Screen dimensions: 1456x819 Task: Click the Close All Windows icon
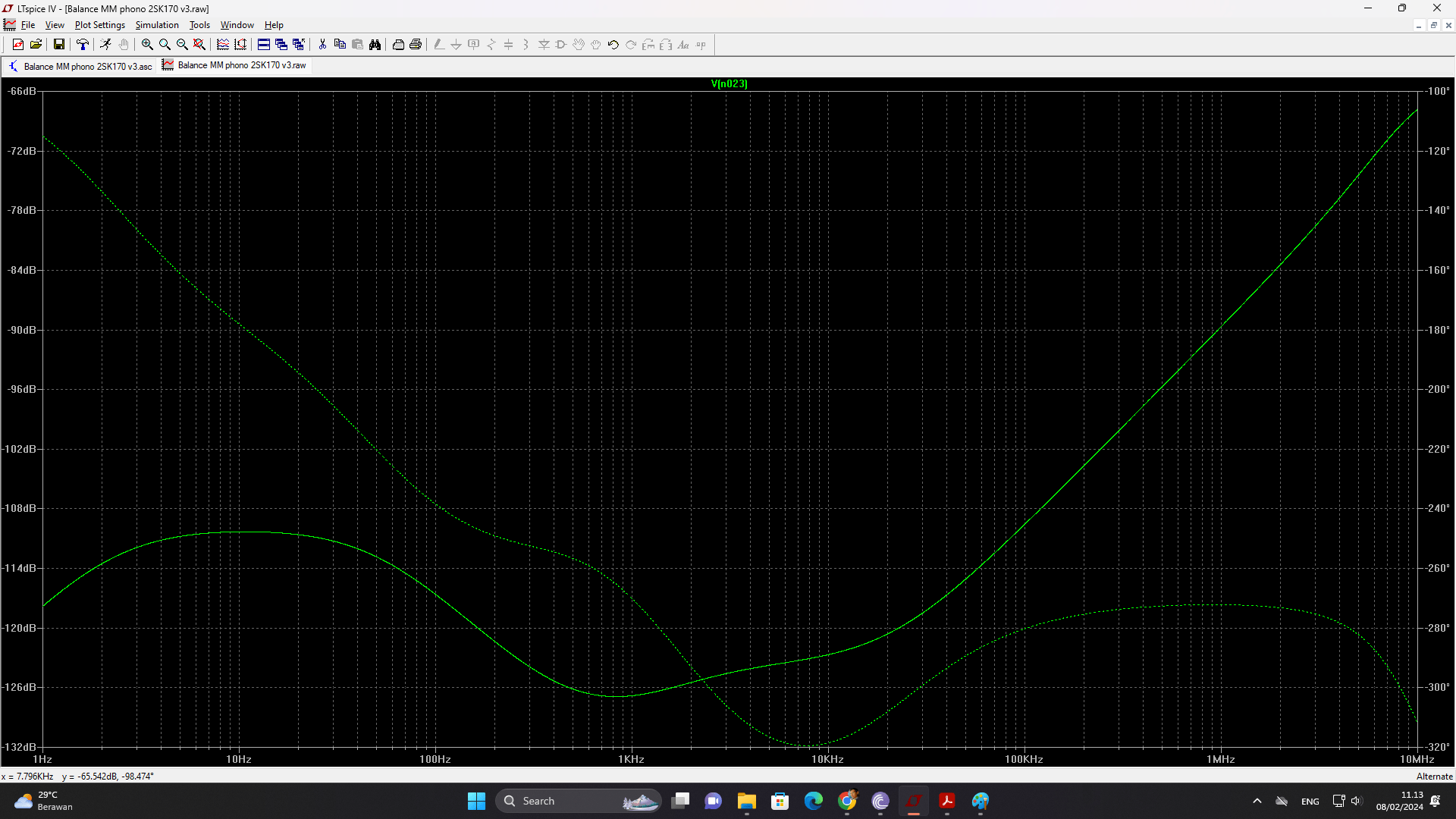(x=299, y=45)
